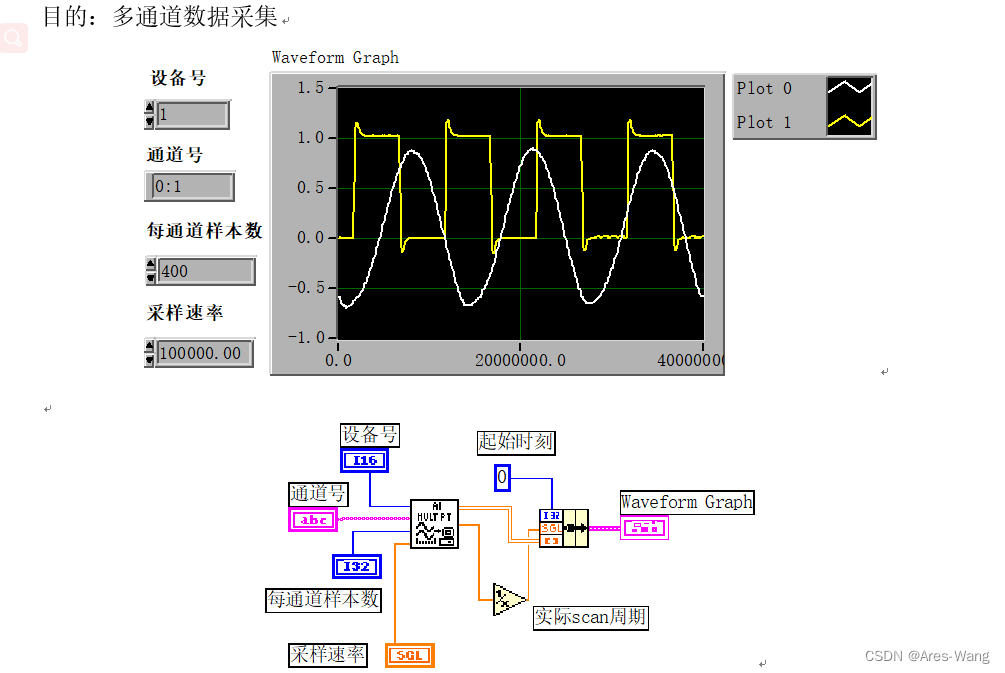Click the 采样速率 field showing 100000.00
Image resolution: width=1005 pixels, height=673 pixels.
coord(204,353)
